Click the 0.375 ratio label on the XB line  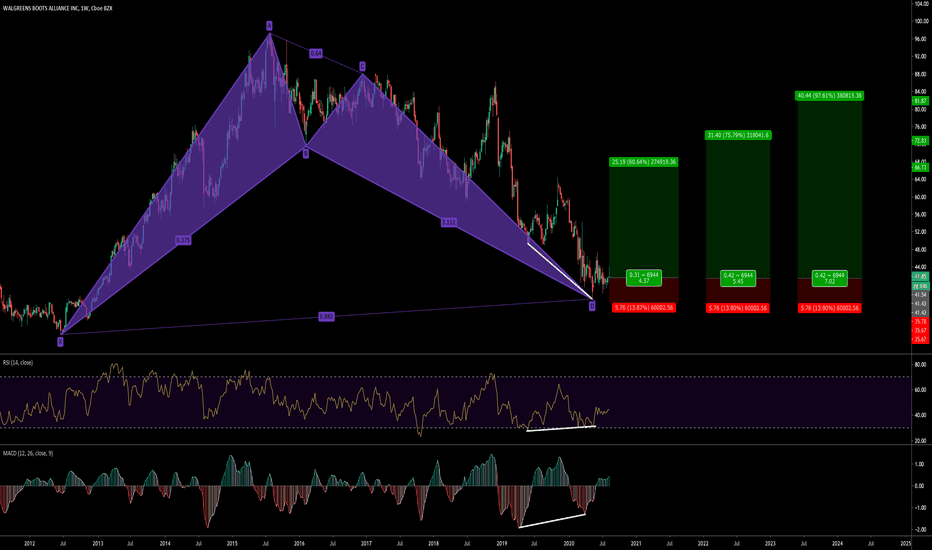point(183,240)
